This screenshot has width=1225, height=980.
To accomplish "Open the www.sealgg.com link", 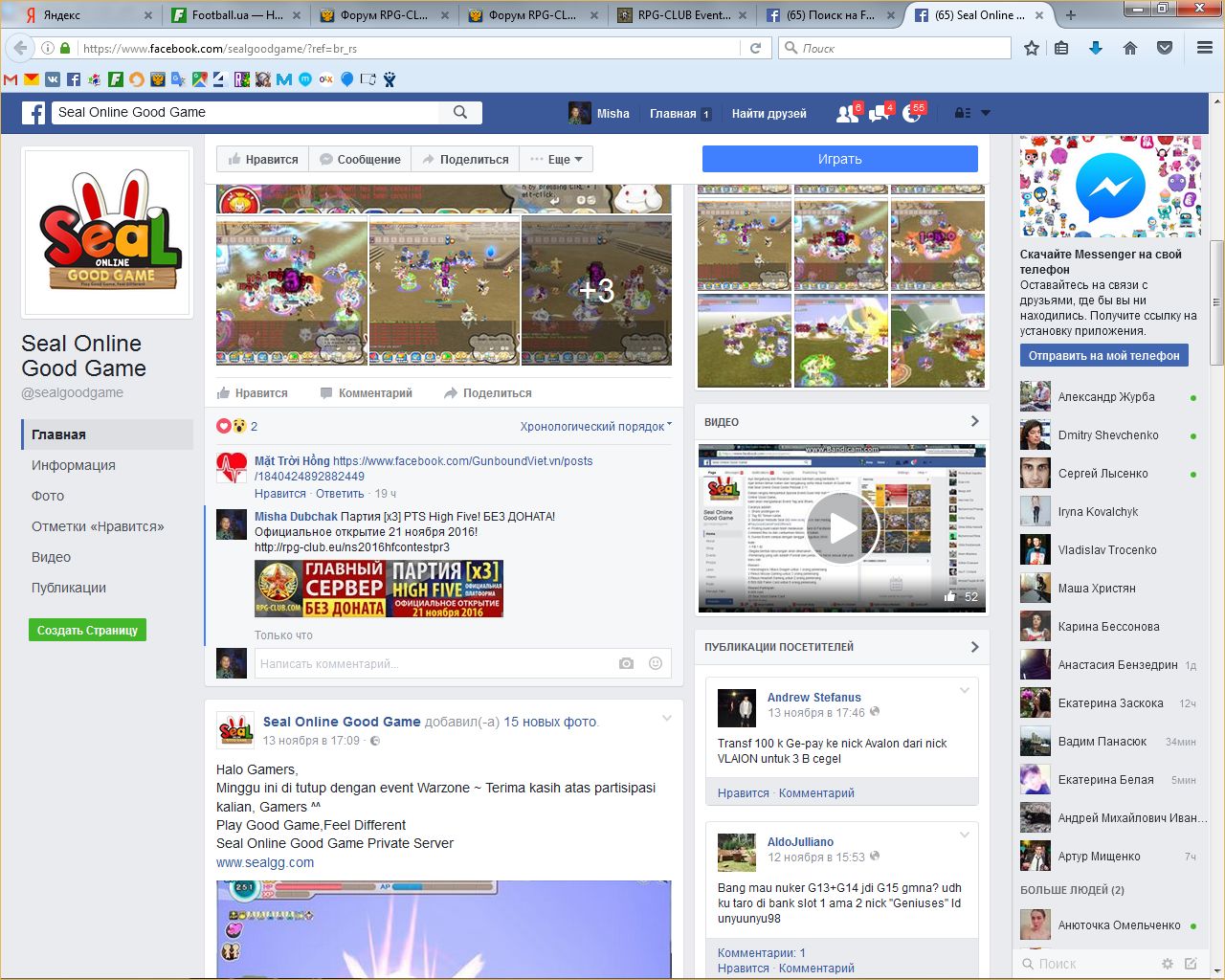I will coord(265,862).
